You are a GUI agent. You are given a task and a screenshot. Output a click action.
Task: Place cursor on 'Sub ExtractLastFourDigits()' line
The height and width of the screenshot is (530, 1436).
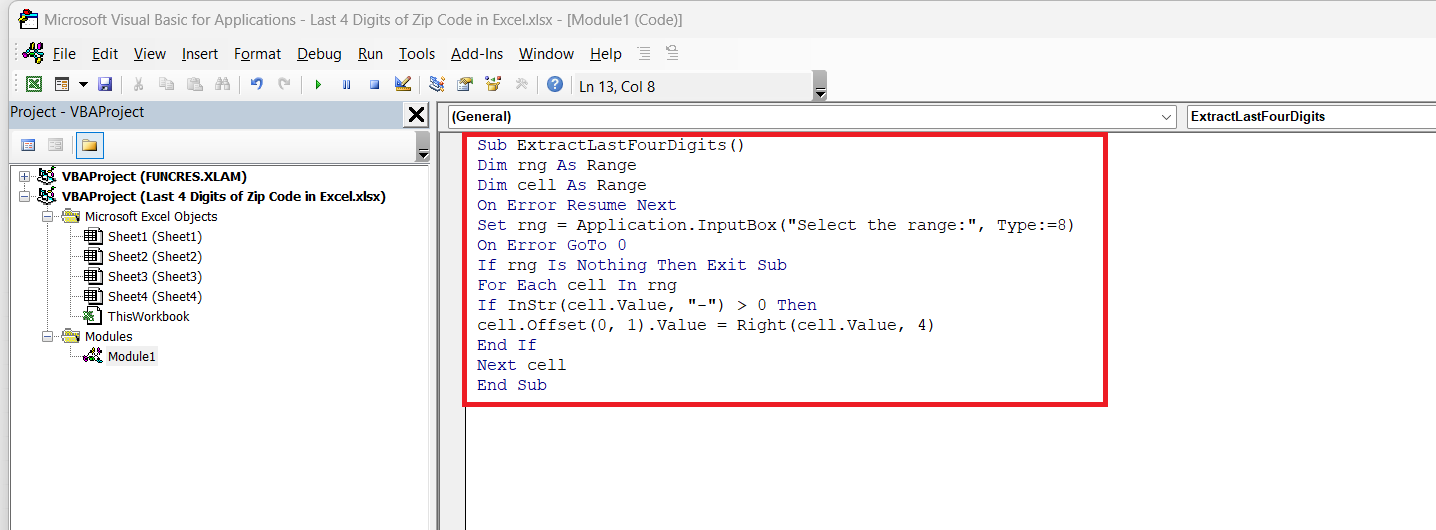click(611, 145)
